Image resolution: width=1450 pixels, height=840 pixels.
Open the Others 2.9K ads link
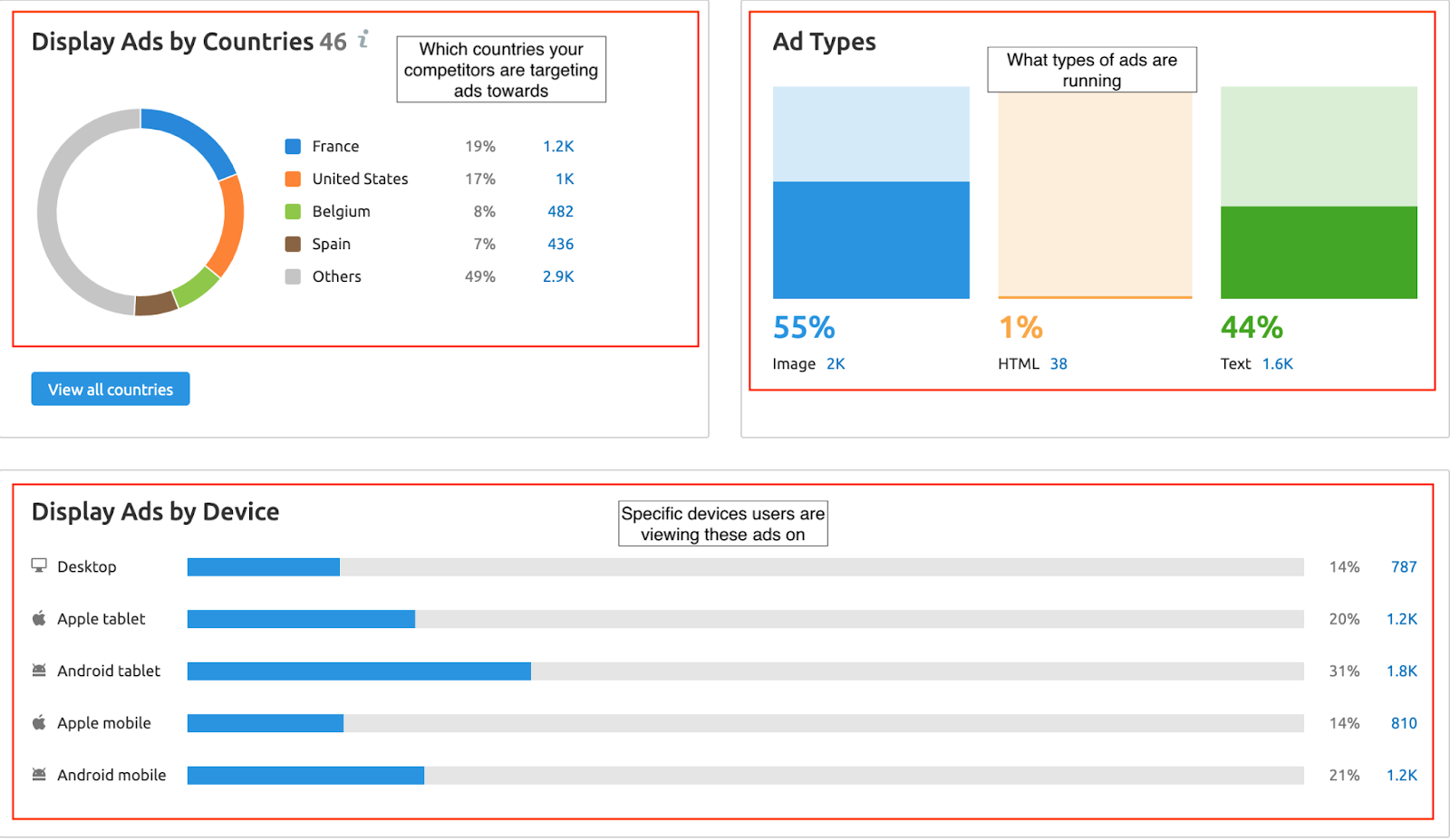click(558, 276)
